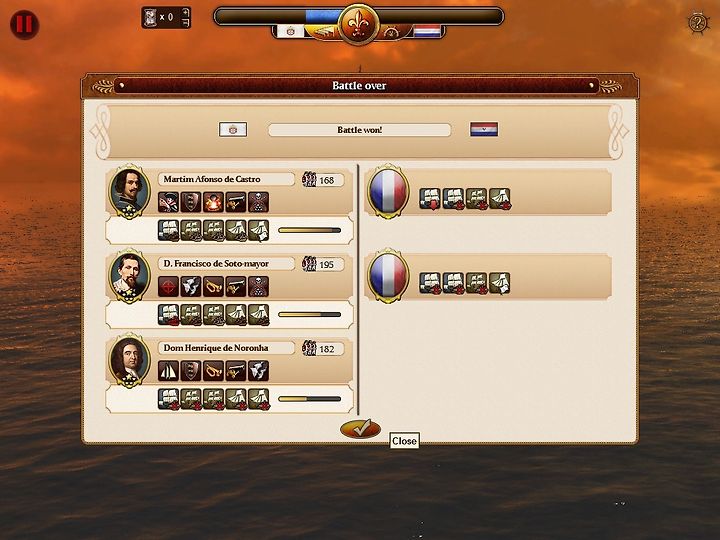Select D. Francisco de Soto-mayor portrait
The image size is (720, 540).
[x=130, y=276]
